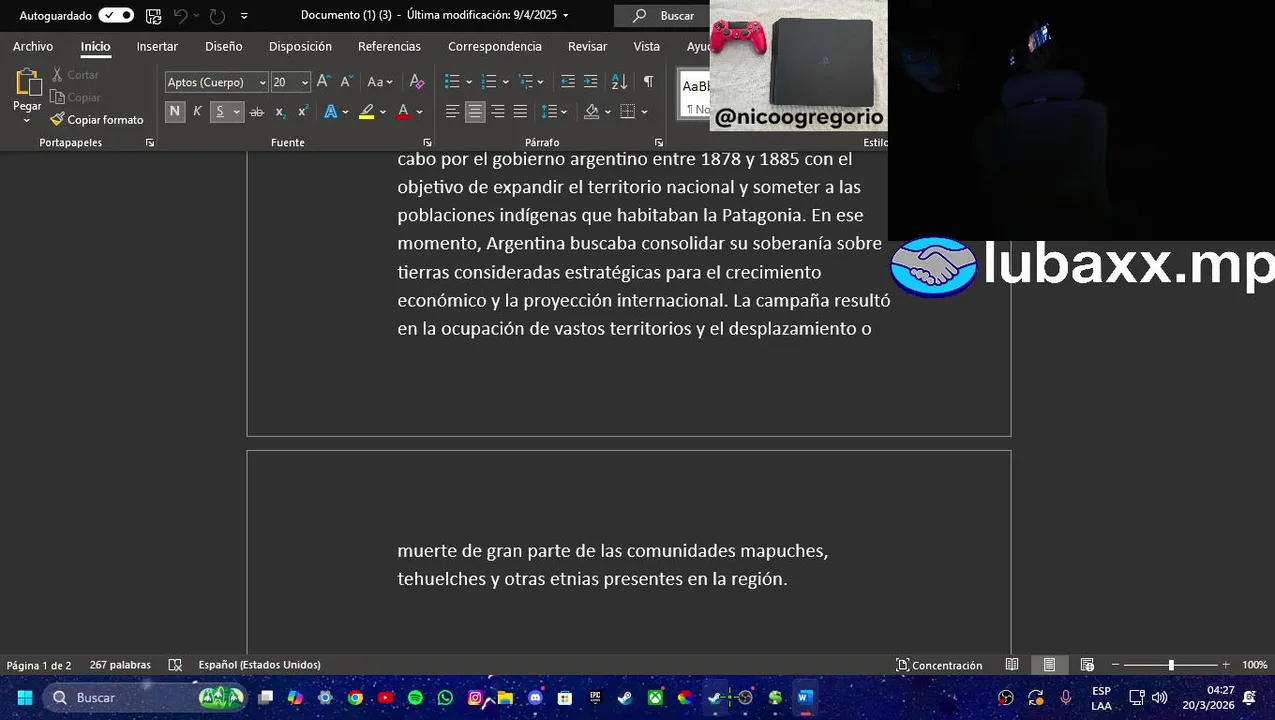
Task: Toggle underline with the S button
Action: (x=220, y=112)
